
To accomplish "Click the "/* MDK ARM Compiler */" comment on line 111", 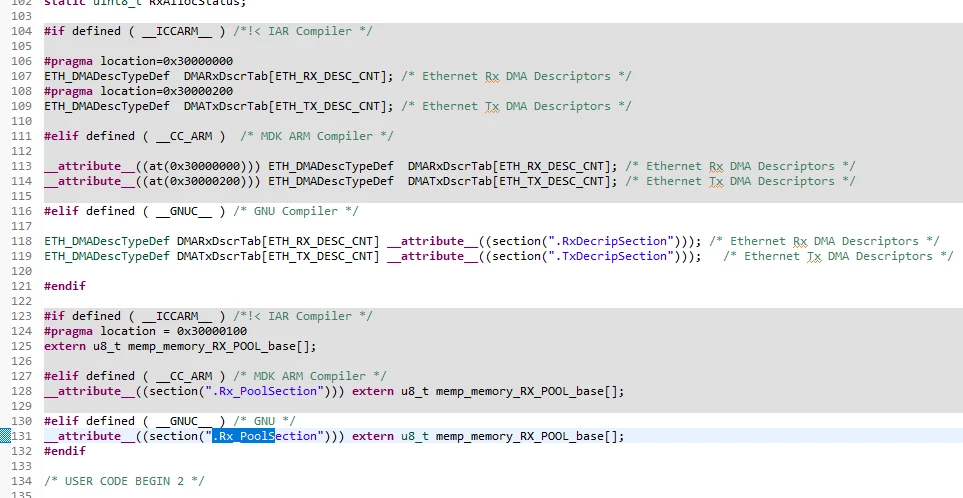I will [x=317, y=136].
